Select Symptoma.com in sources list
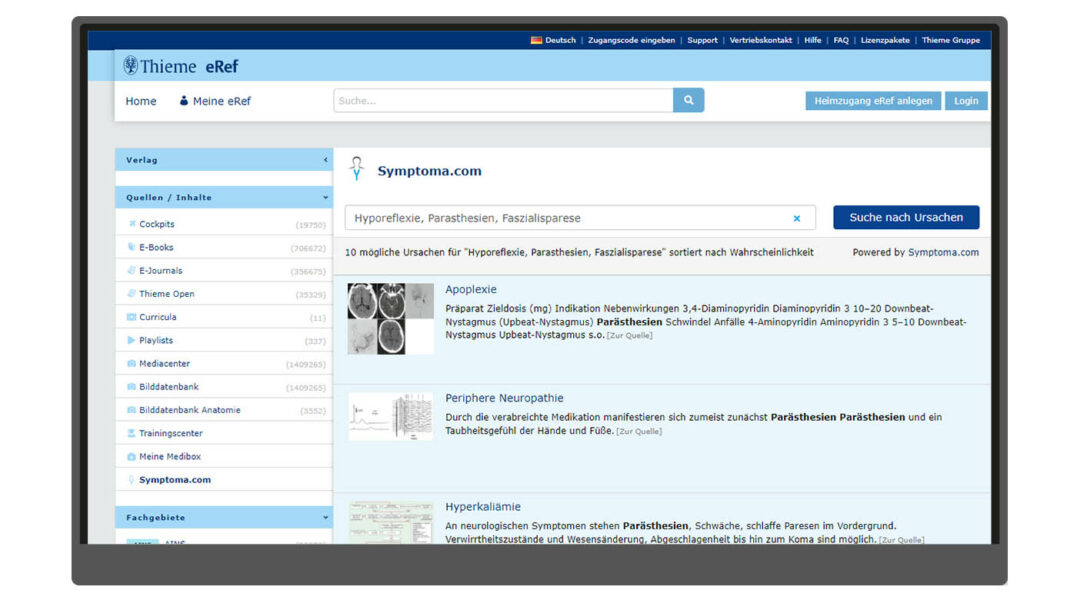Screen dimensions: 1077x600 (175, 480)
